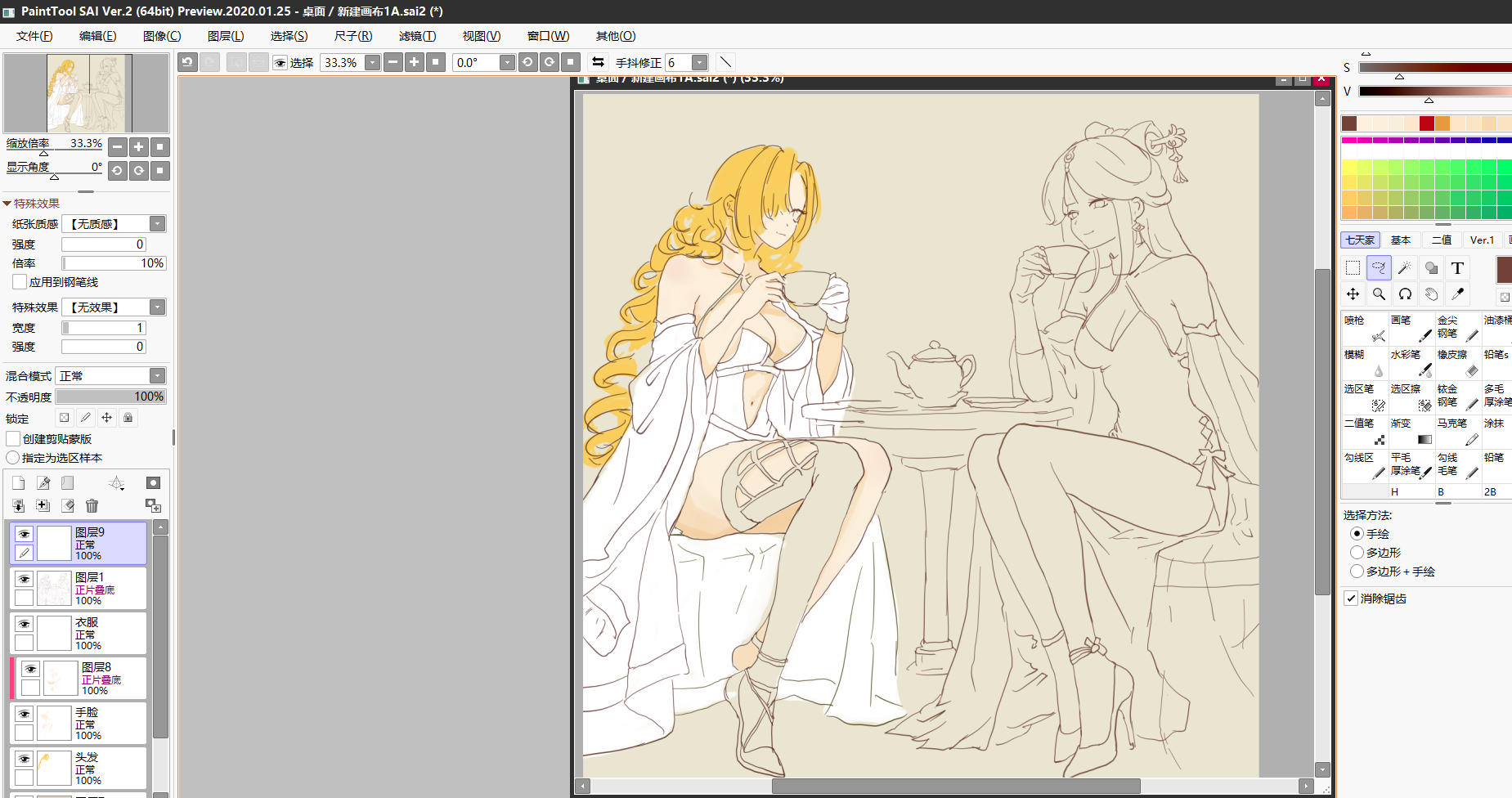Open the 特殊效果 effect dropdown
This screenshot has height=798, width=1512.
point(158,307)
